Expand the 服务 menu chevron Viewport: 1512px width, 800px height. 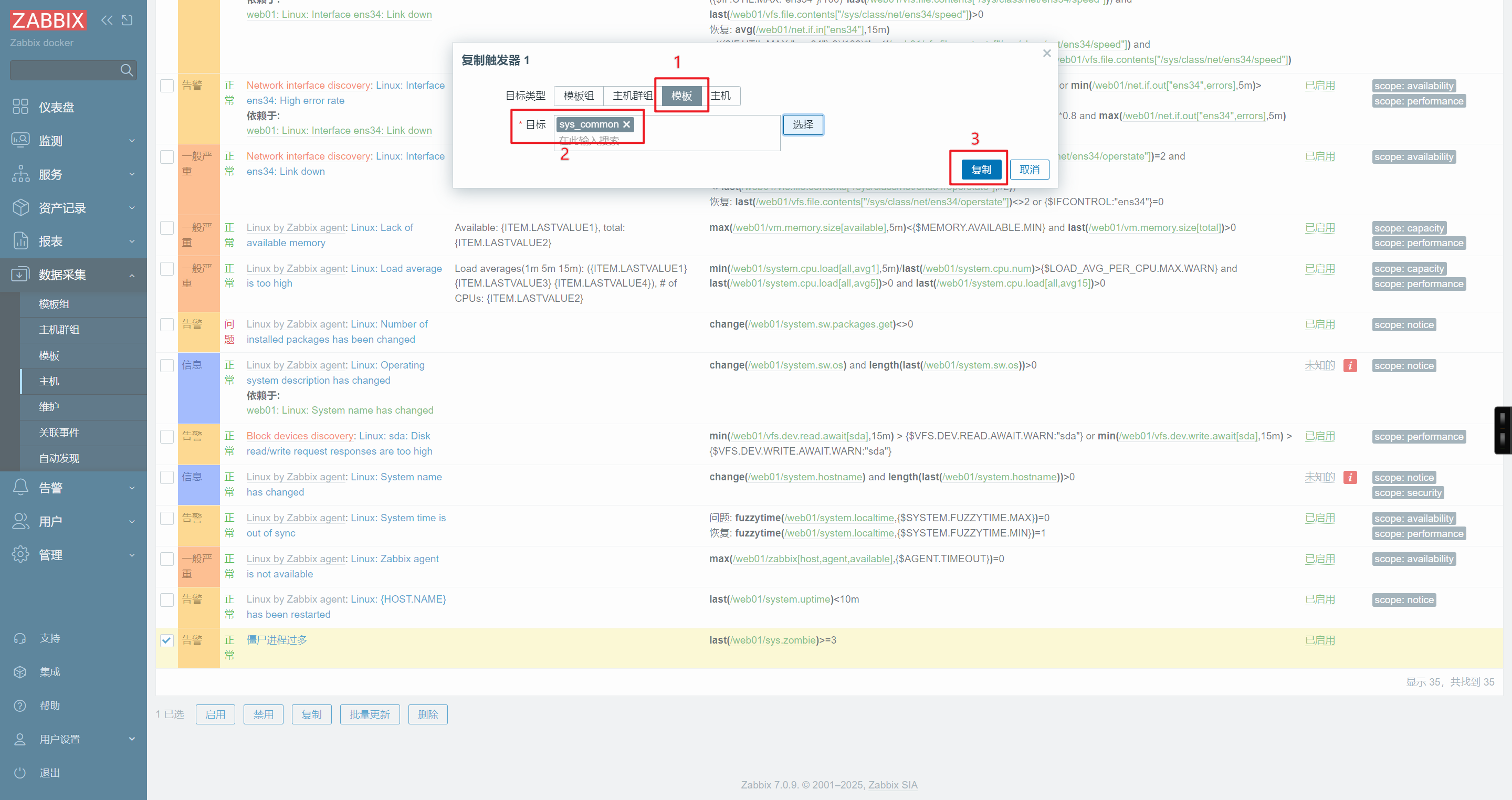(132, 174)
